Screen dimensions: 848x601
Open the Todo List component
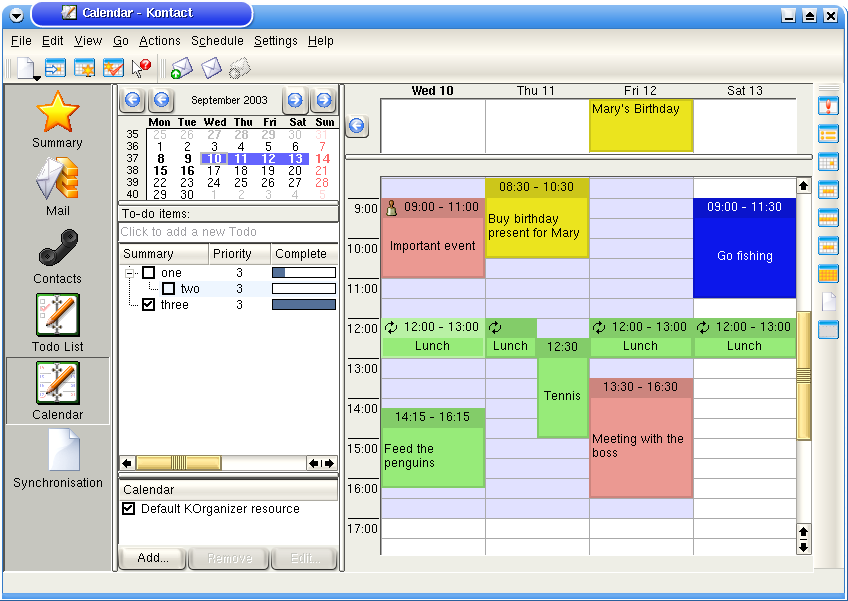57,322
